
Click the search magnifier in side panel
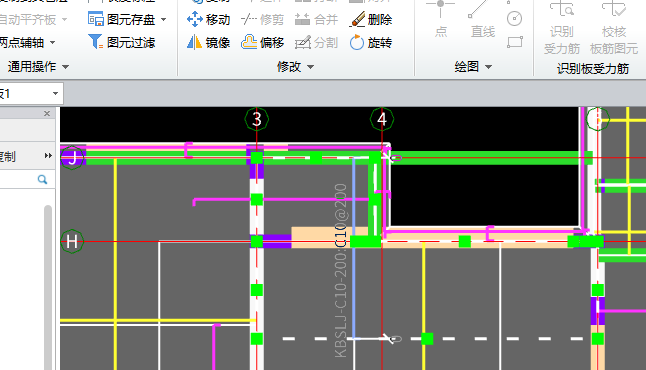click(42, 179)
